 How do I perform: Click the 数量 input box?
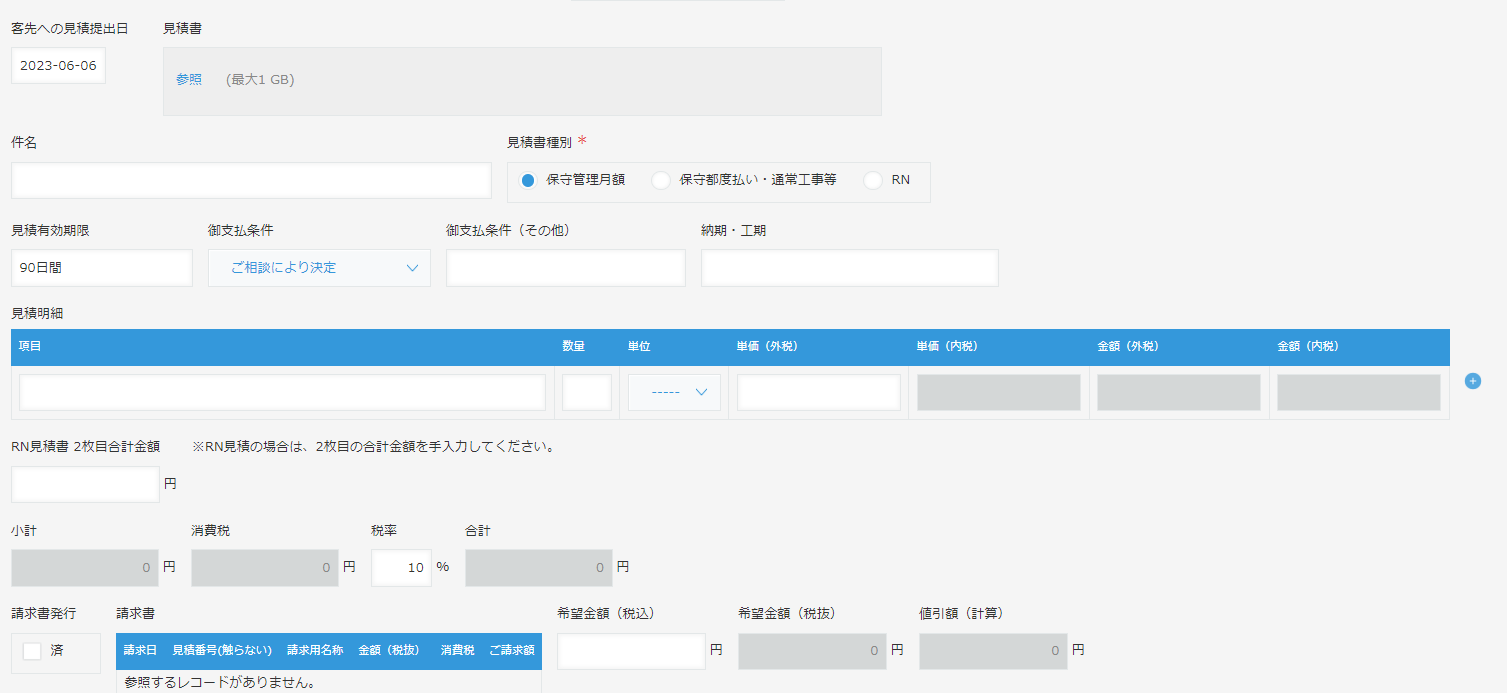[x=586, y=392]
